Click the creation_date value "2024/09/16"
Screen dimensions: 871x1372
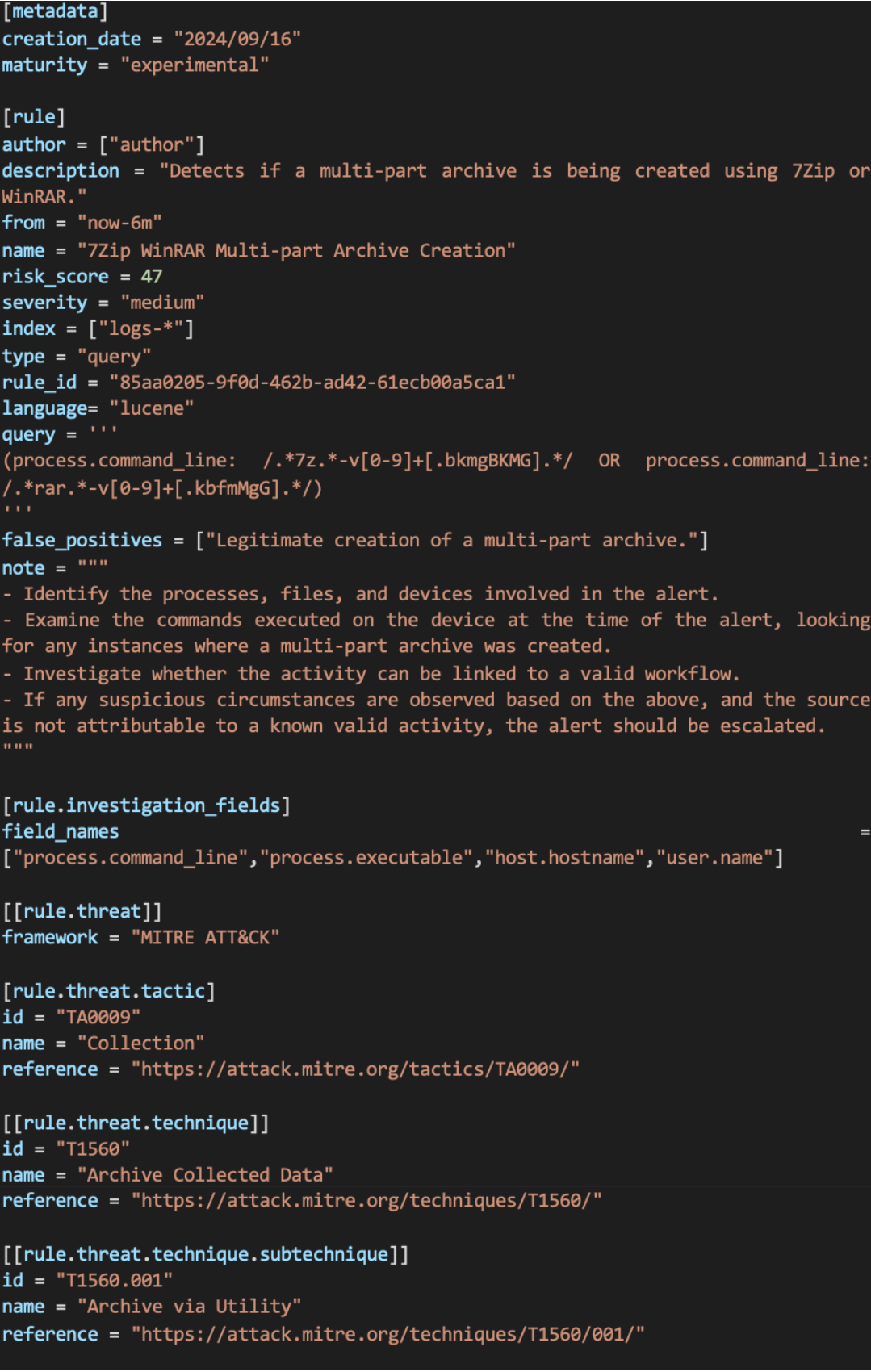point(237,39)
